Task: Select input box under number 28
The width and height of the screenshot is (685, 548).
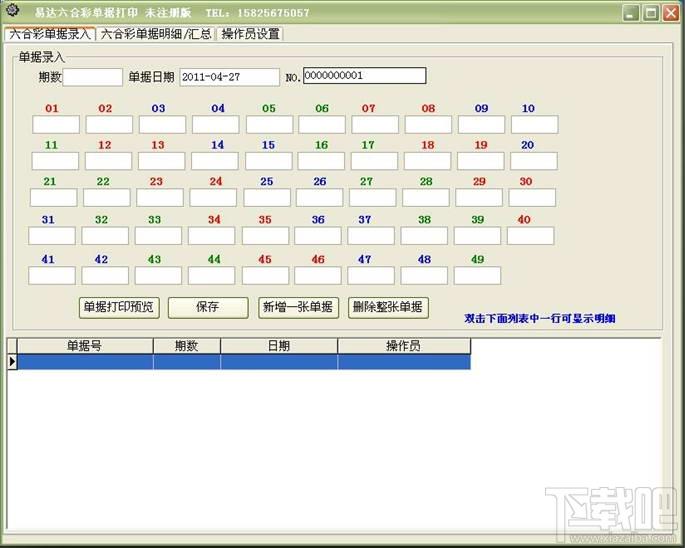Action: click(426, 198)
